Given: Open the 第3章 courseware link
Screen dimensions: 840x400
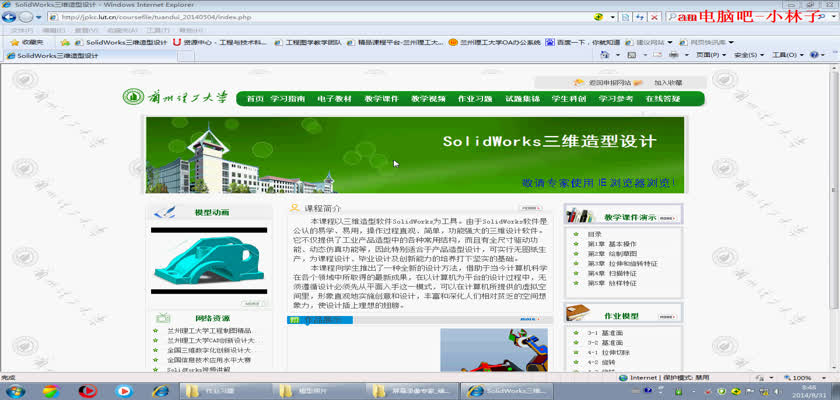Looking at the screenshot, I should [x=622, y=263].
